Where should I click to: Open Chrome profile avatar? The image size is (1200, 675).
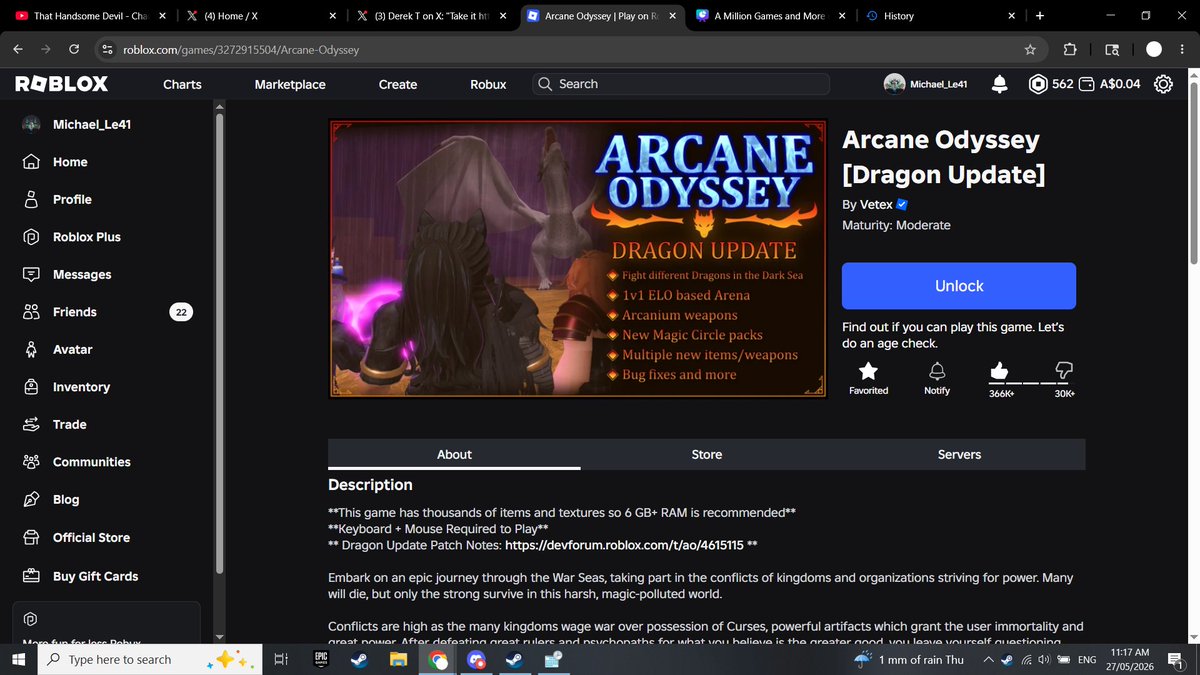[x=1154, y=49]
